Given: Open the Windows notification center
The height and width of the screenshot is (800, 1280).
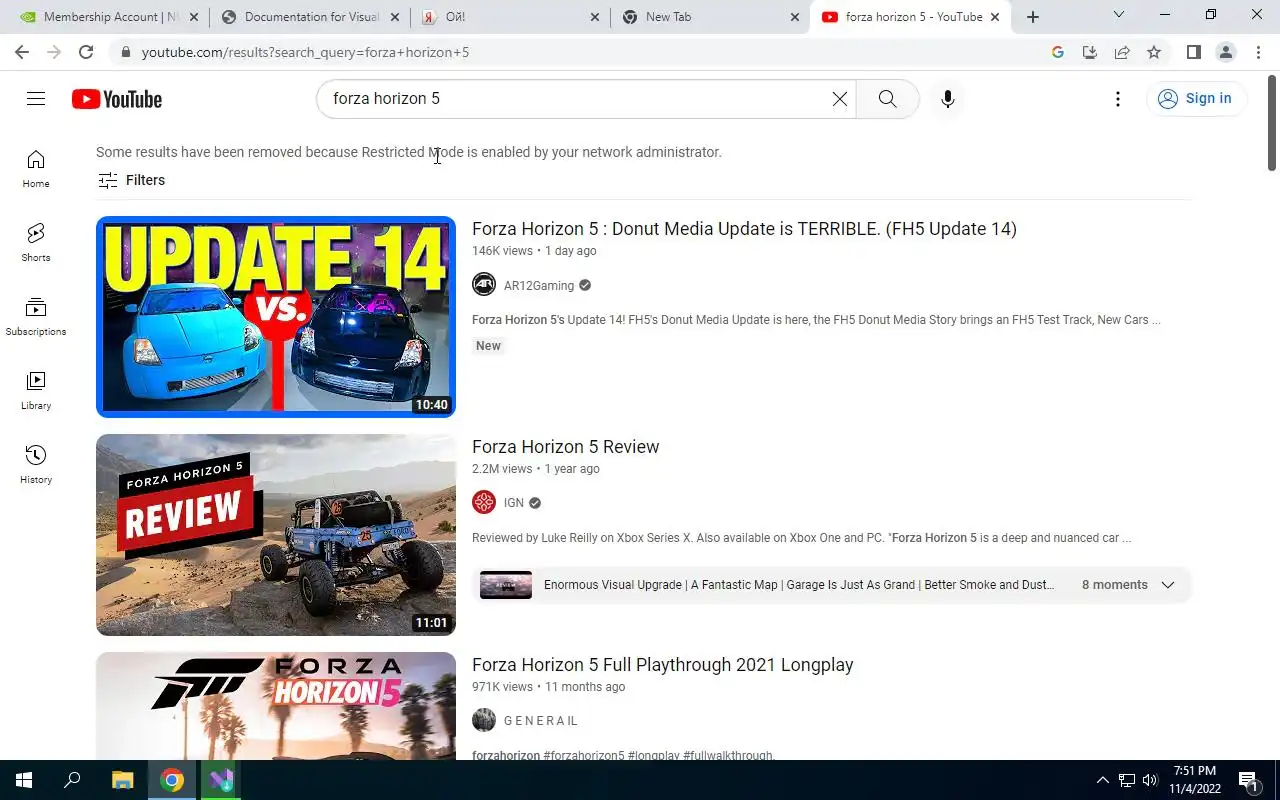Looking at the screenshot, I should pyautogui.click(x=1249, y=780).
